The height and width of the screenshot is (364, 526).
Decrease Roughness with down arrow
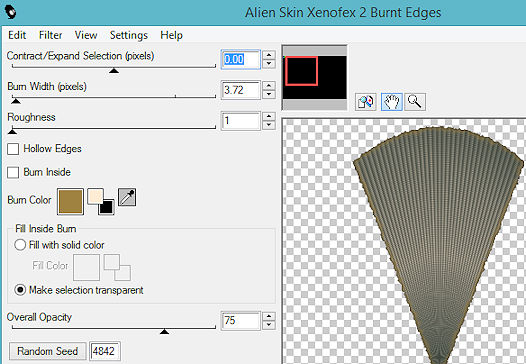click(x=268, y=125)
